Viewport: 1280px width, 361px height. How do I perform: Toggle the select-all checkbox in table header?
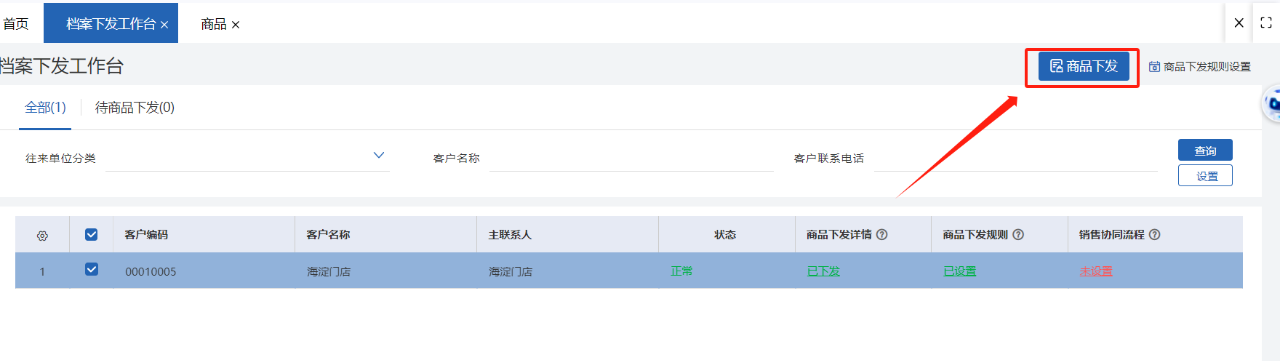(x=91, y=234)
